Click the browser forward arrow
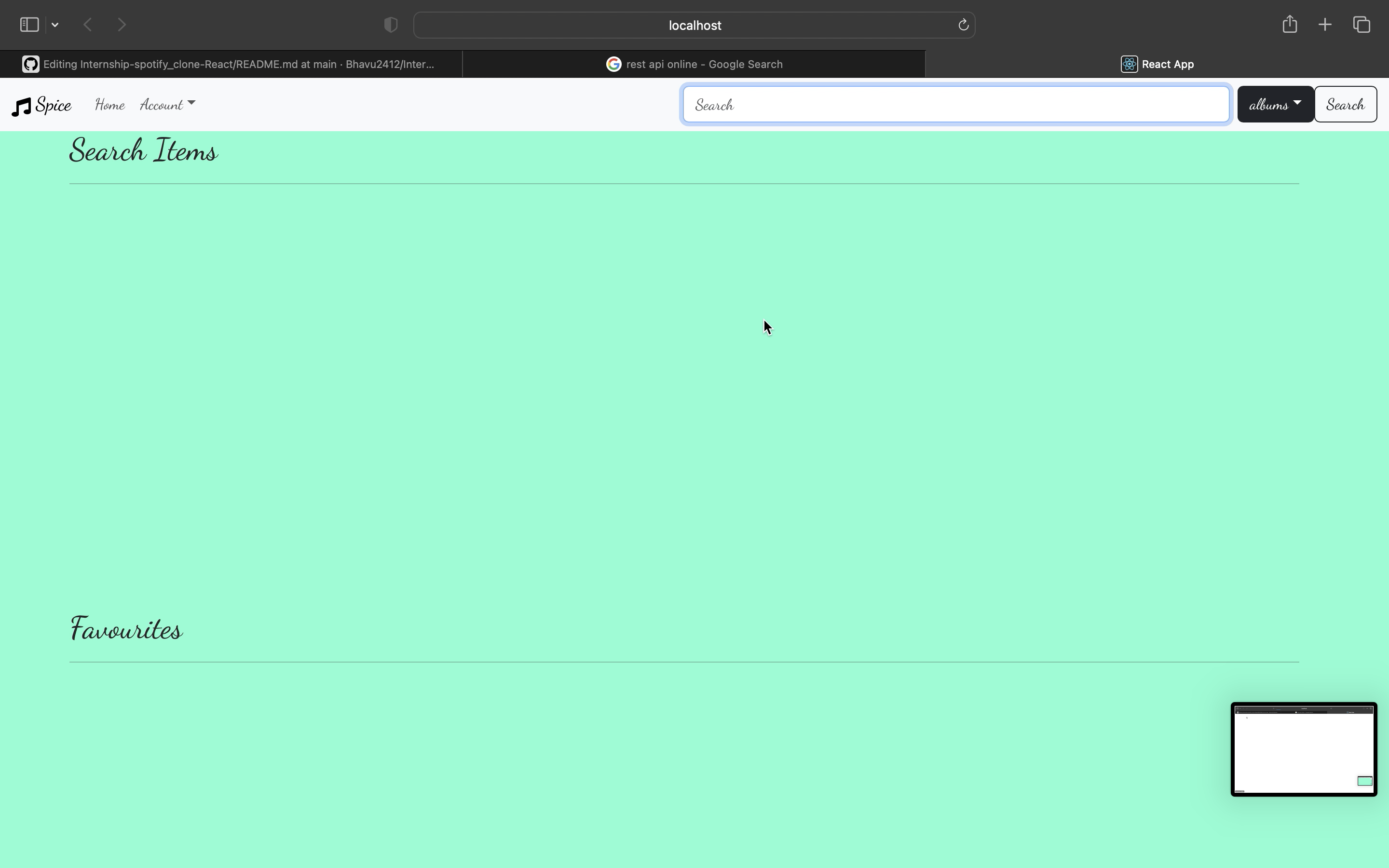This screenshot has width=1389, height=868. (x=122, y=25)
